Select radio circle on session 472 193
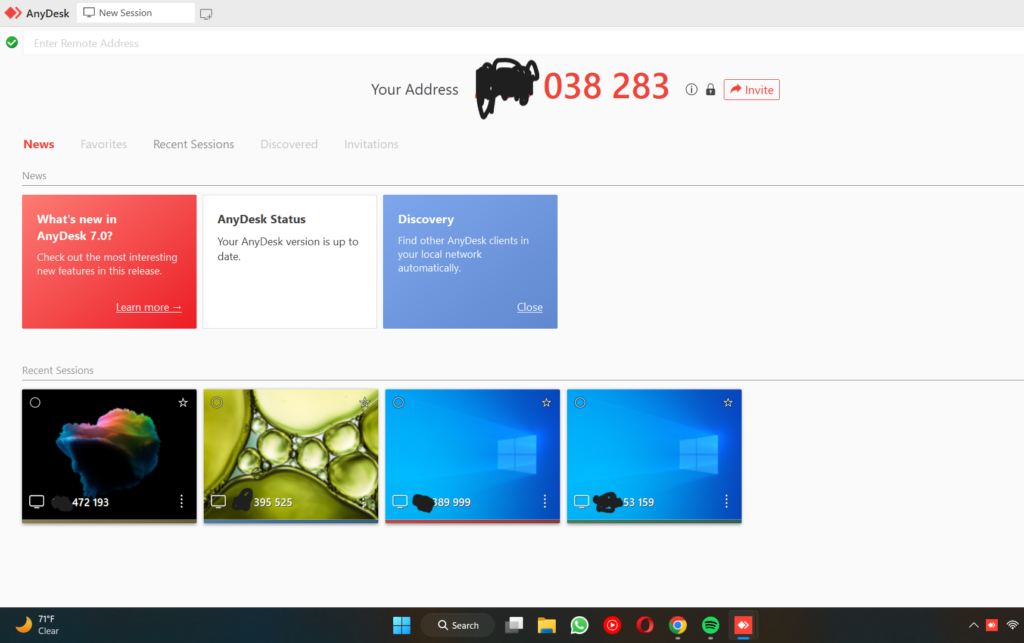 pos(35,403)
